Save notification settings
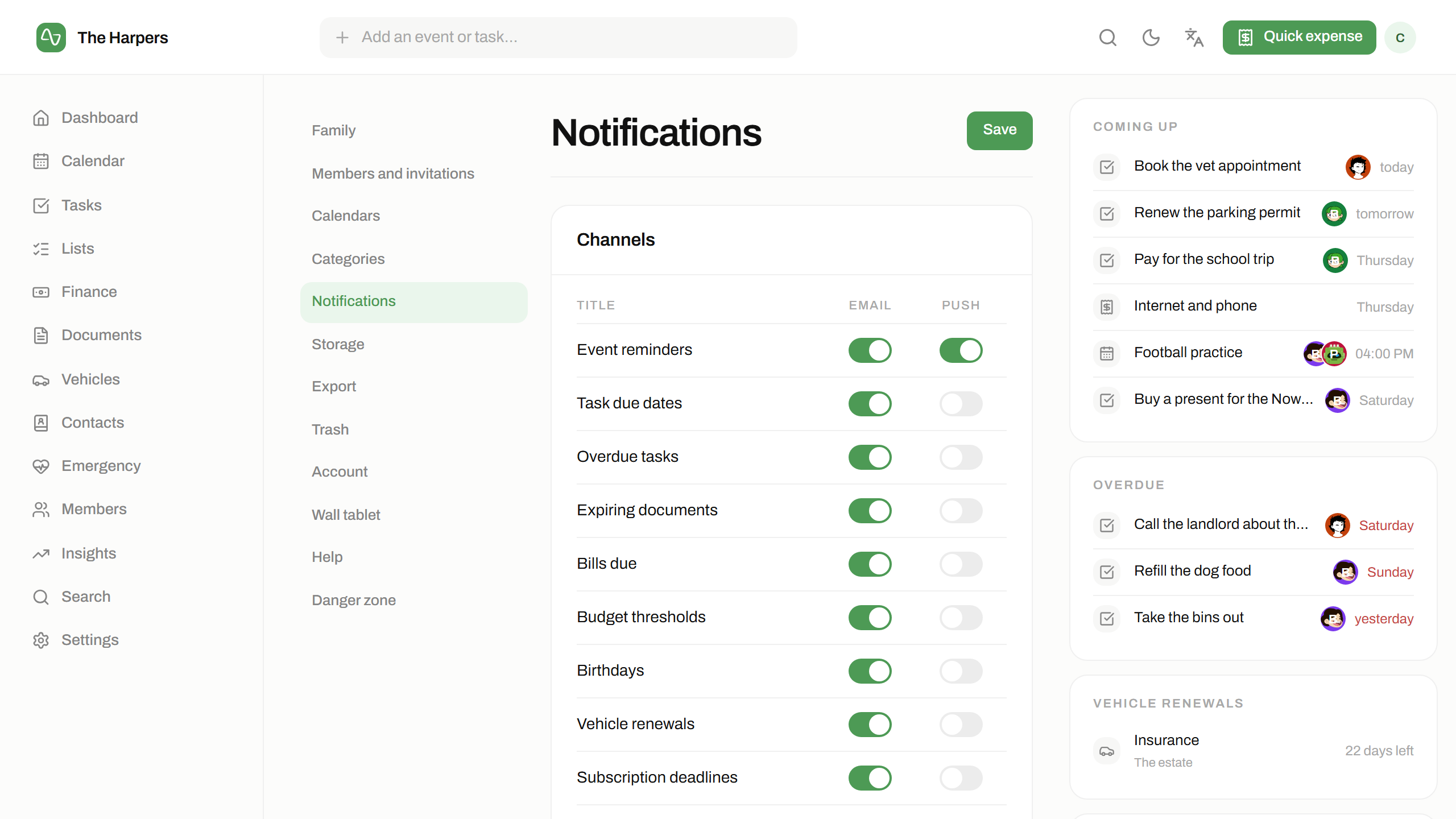 point(999,130)
